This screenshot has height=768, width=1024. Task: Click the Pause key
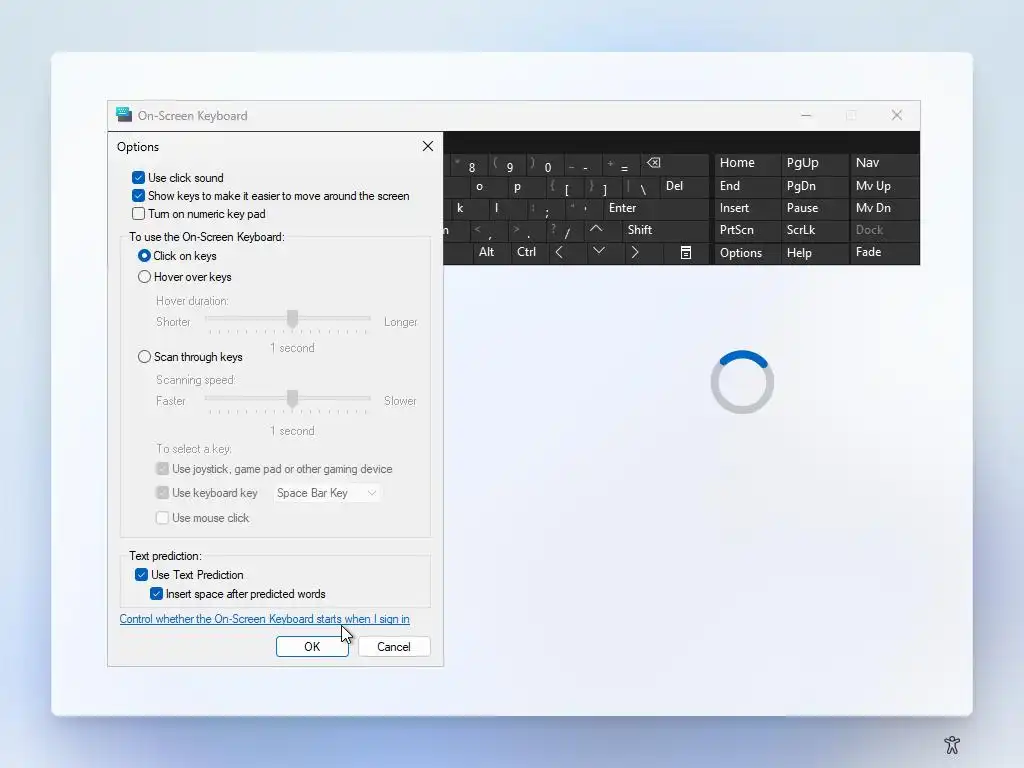pyautogui.click(x=814, y=208)
